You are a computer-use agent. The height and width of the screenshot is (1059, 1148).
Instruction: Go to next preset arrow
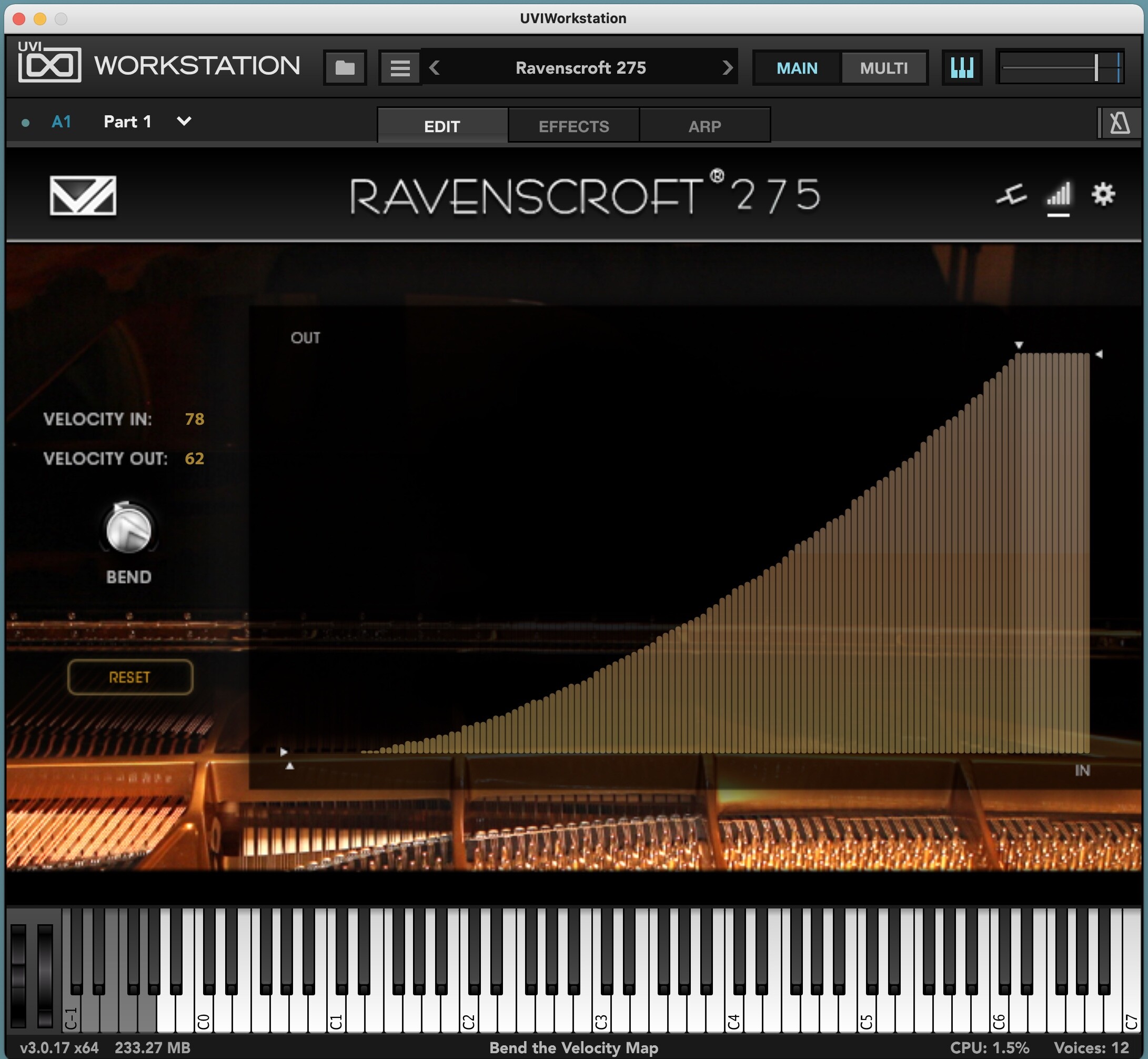(x=727, y=68)
